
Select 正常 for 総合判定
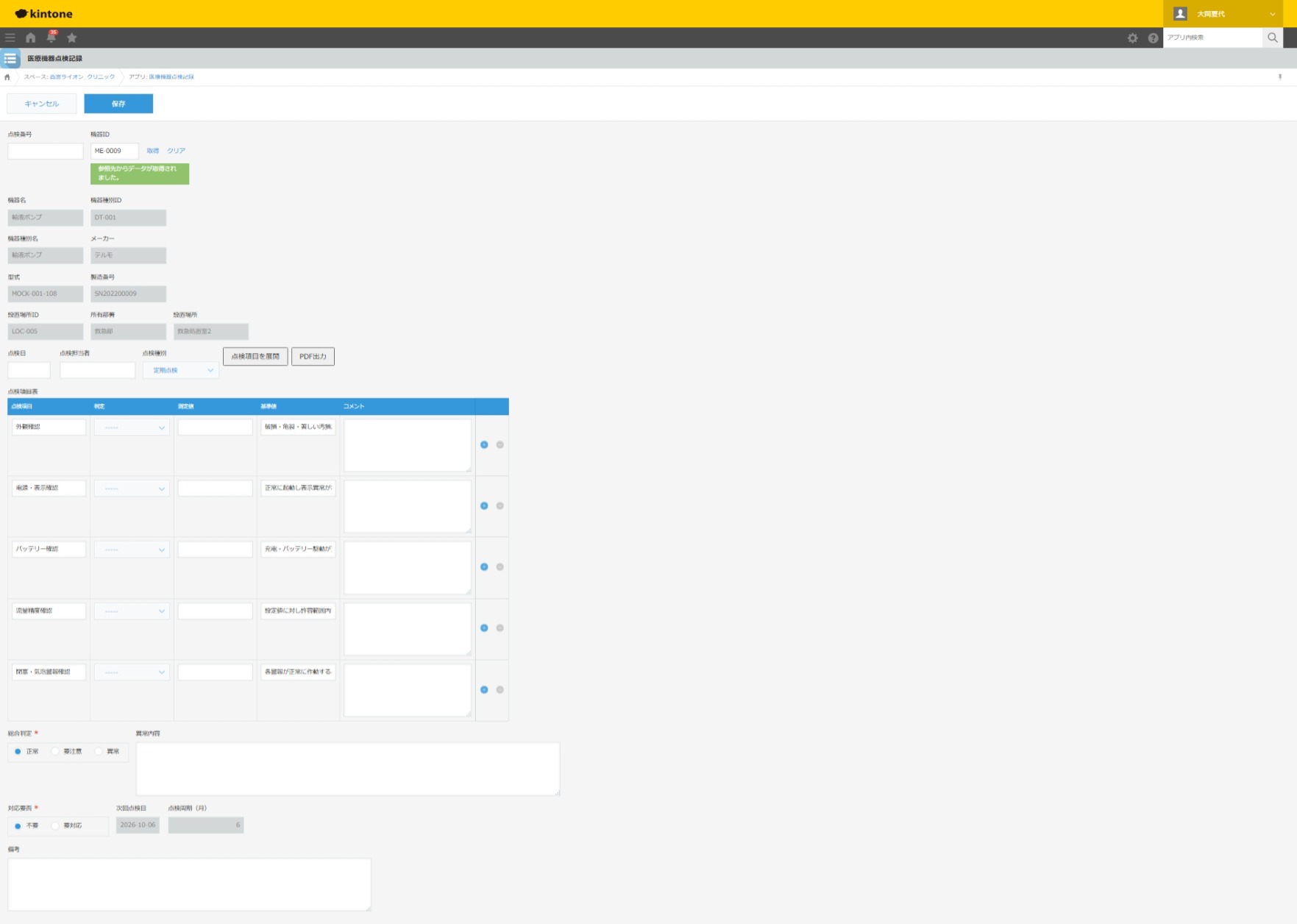26,751
